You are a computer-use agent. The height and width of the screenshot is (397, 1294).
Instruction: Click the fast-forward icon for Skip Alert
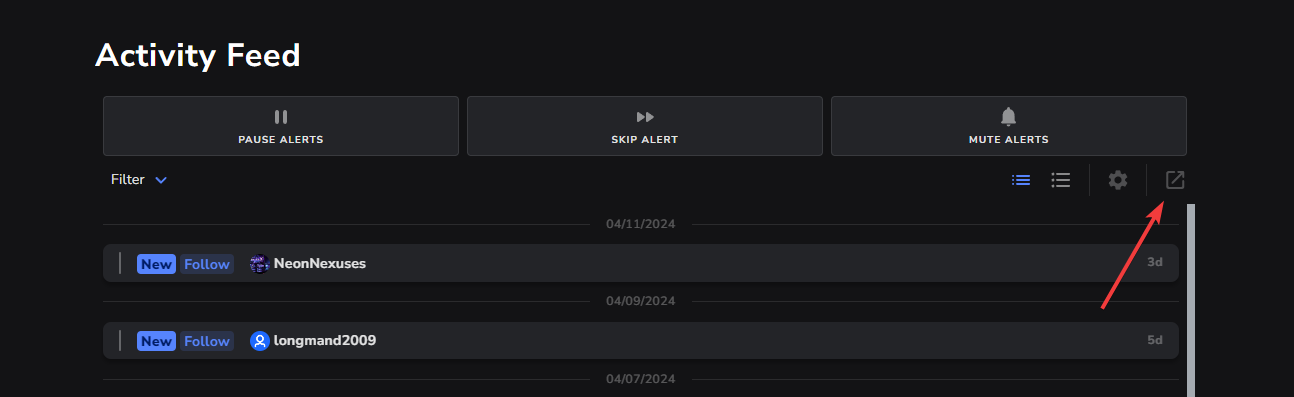click(x=645, y=117)
